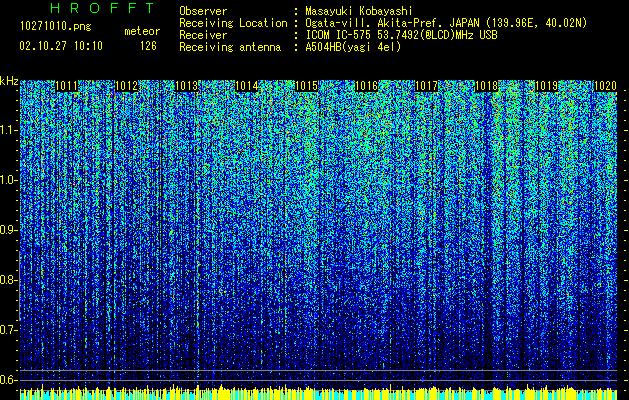Click the 1013 time marker
Image resolution: width=629 pixels, height=400 pixels.
coord(187,86)
